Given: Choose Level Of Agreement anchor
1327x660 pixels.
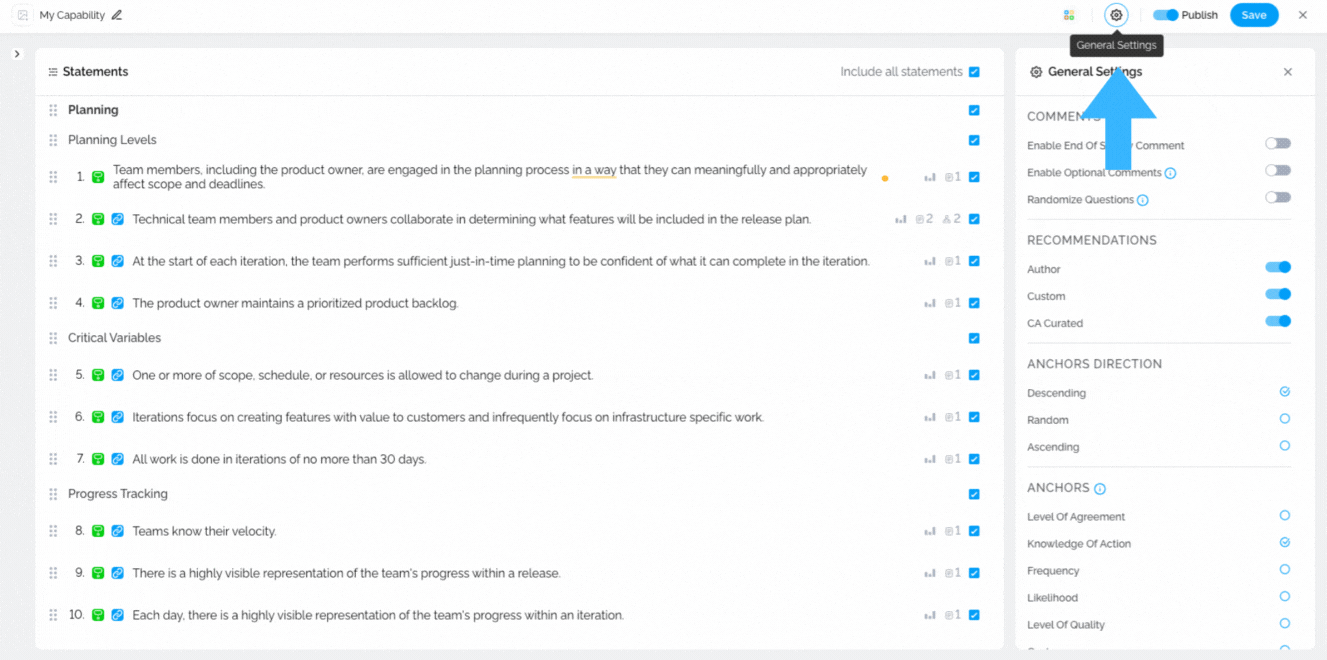Looking at the screenshot, I should pyautogui.click(x=1285, y=516).
